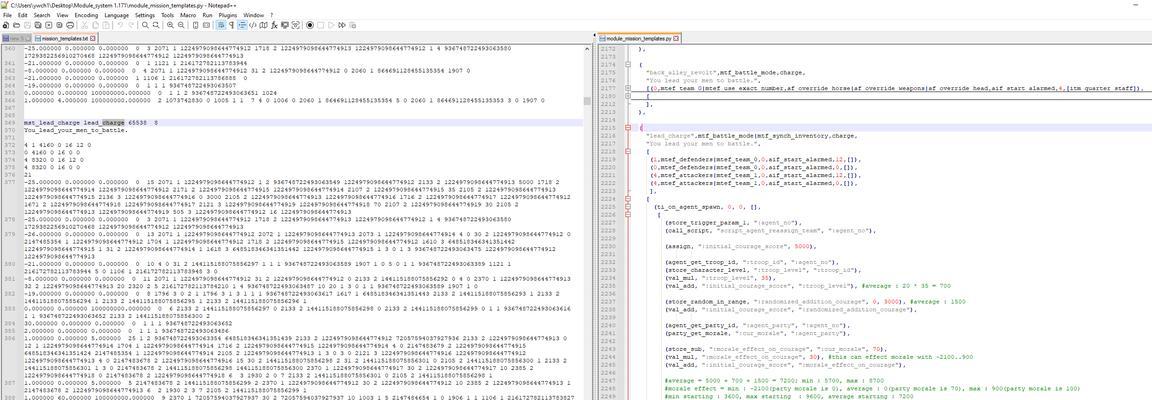Start macro recording with the record icon
The image size is (1152, 400).
[x=310, y=24]
